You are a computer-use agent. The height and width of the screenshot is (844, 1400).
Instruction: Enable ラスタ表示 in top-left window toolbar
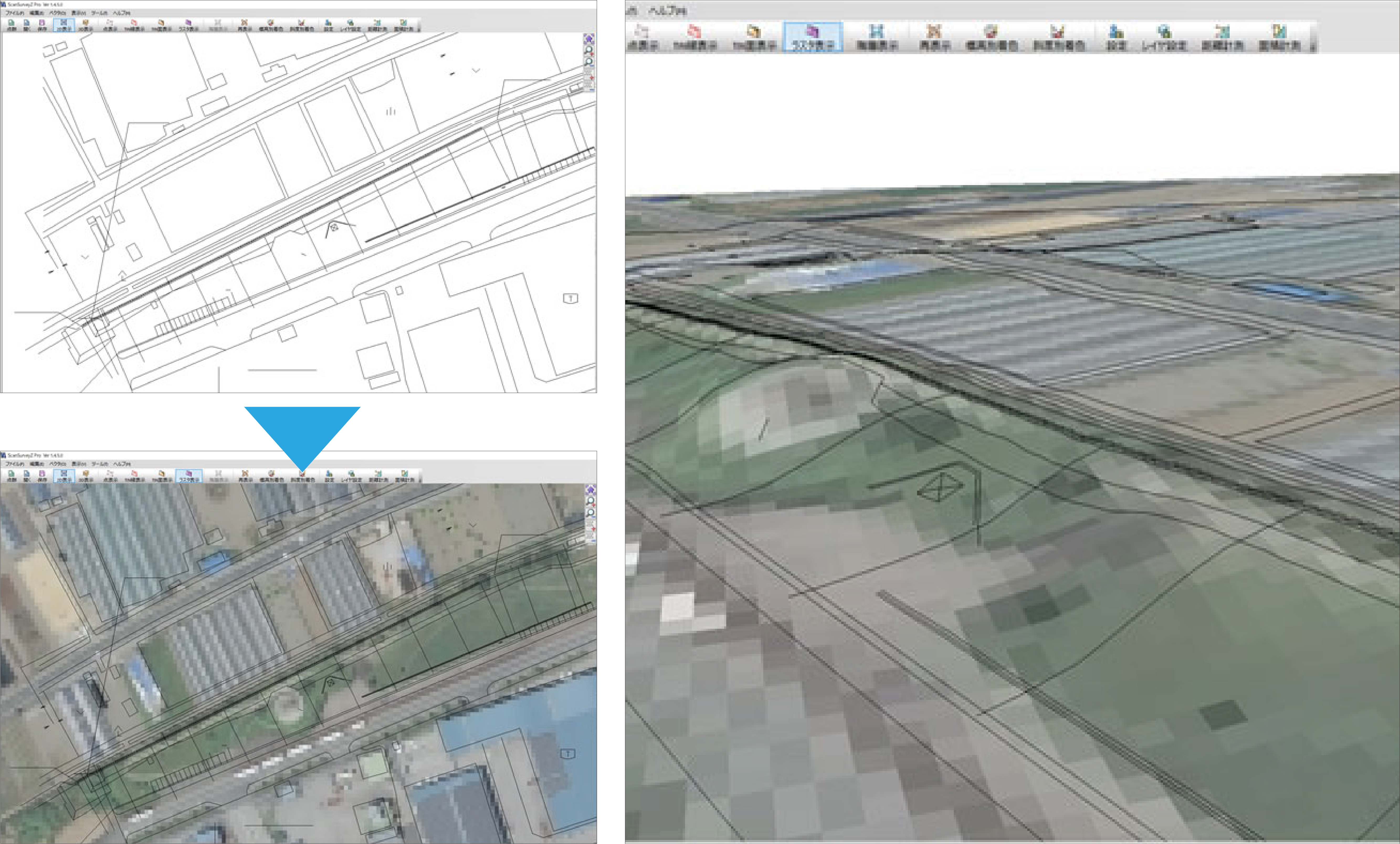click(188, 25)
